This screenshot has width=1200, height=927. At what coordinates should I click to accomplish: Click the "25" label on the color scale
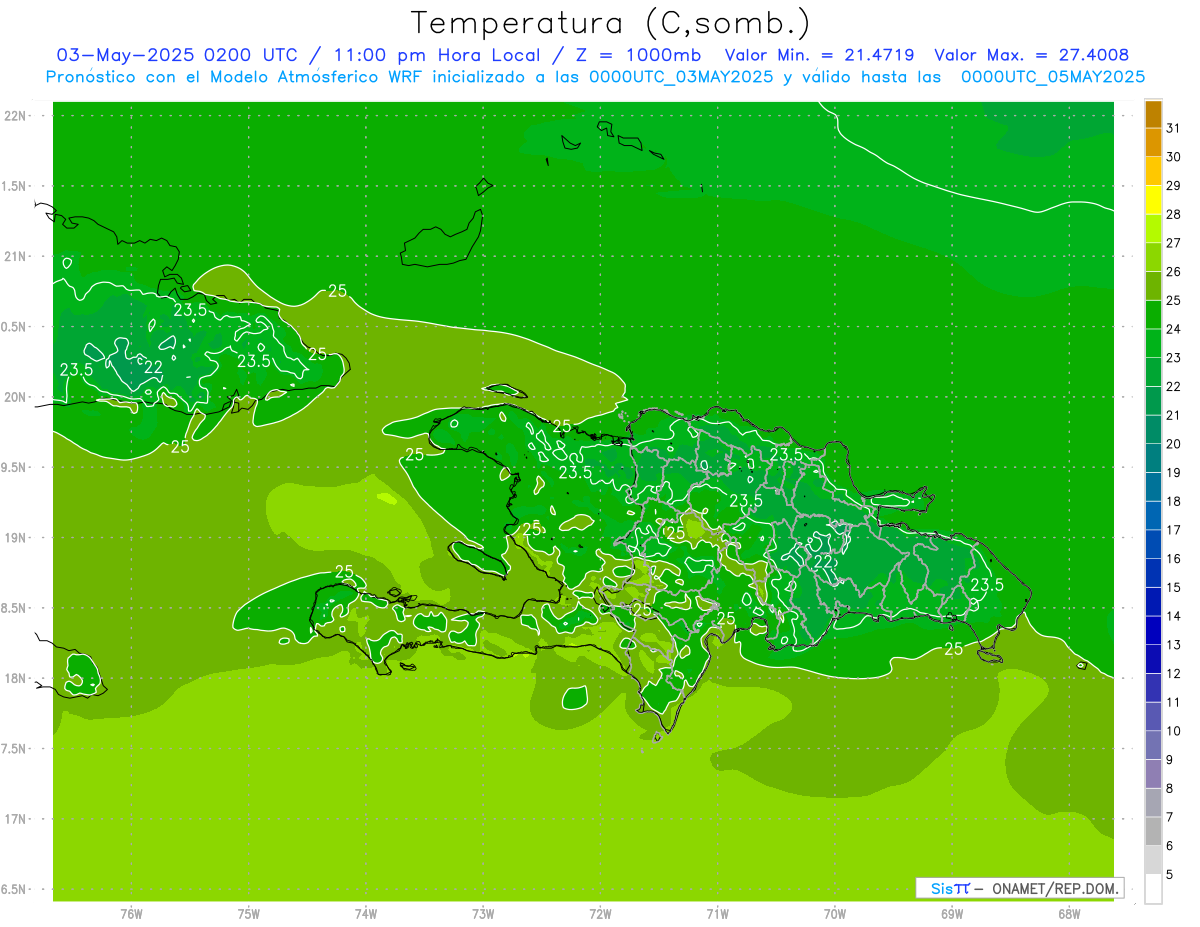coord(1174,300)
